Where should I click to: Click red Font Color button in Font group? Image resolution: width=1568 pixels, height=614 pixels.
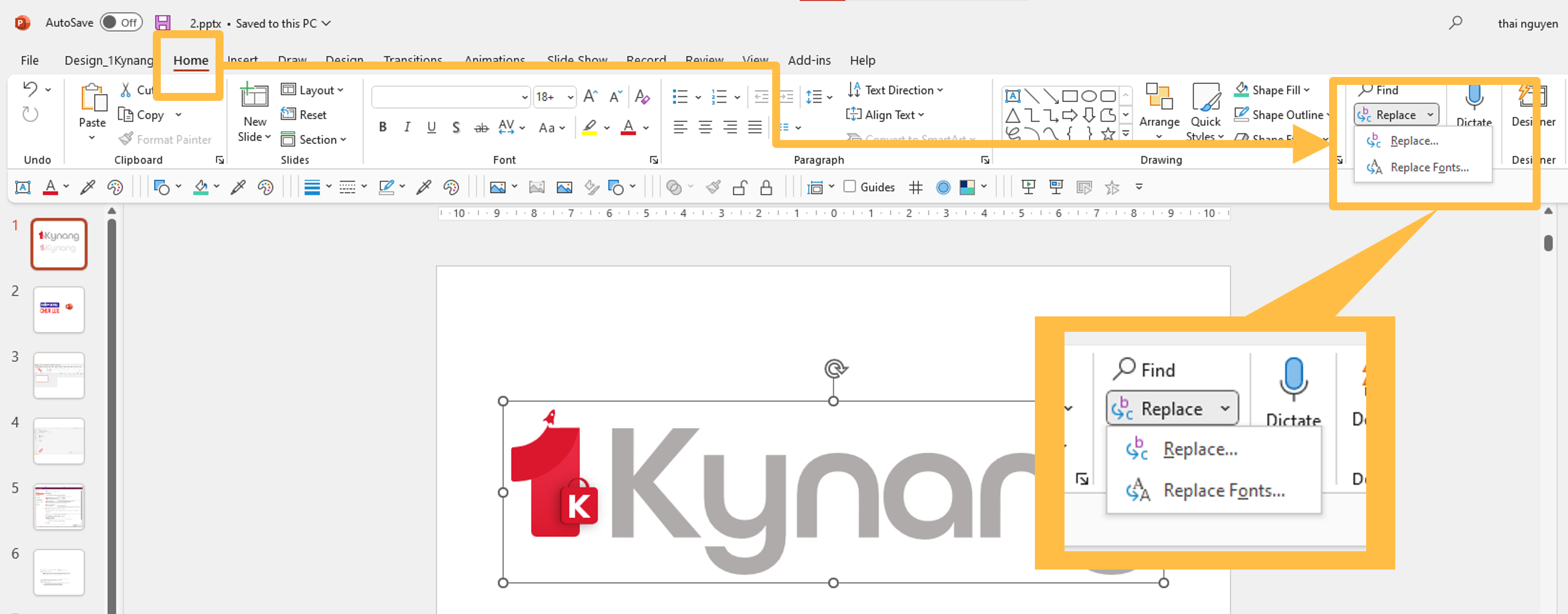coord(628,127)
